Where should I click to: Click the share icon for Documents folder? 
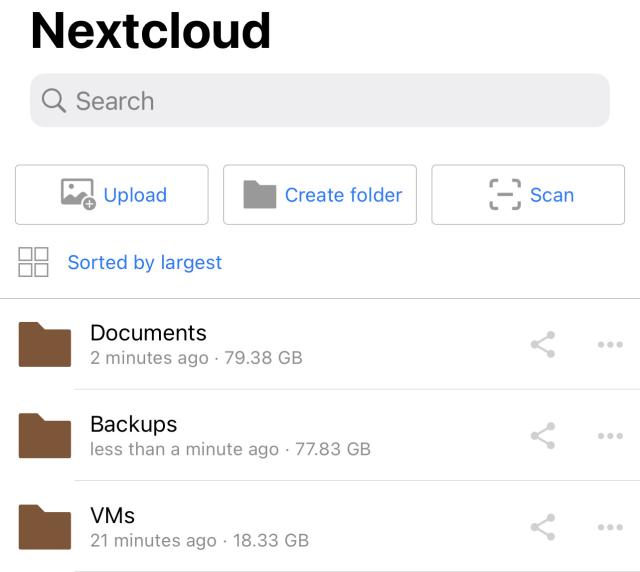(x=542, y=345)
